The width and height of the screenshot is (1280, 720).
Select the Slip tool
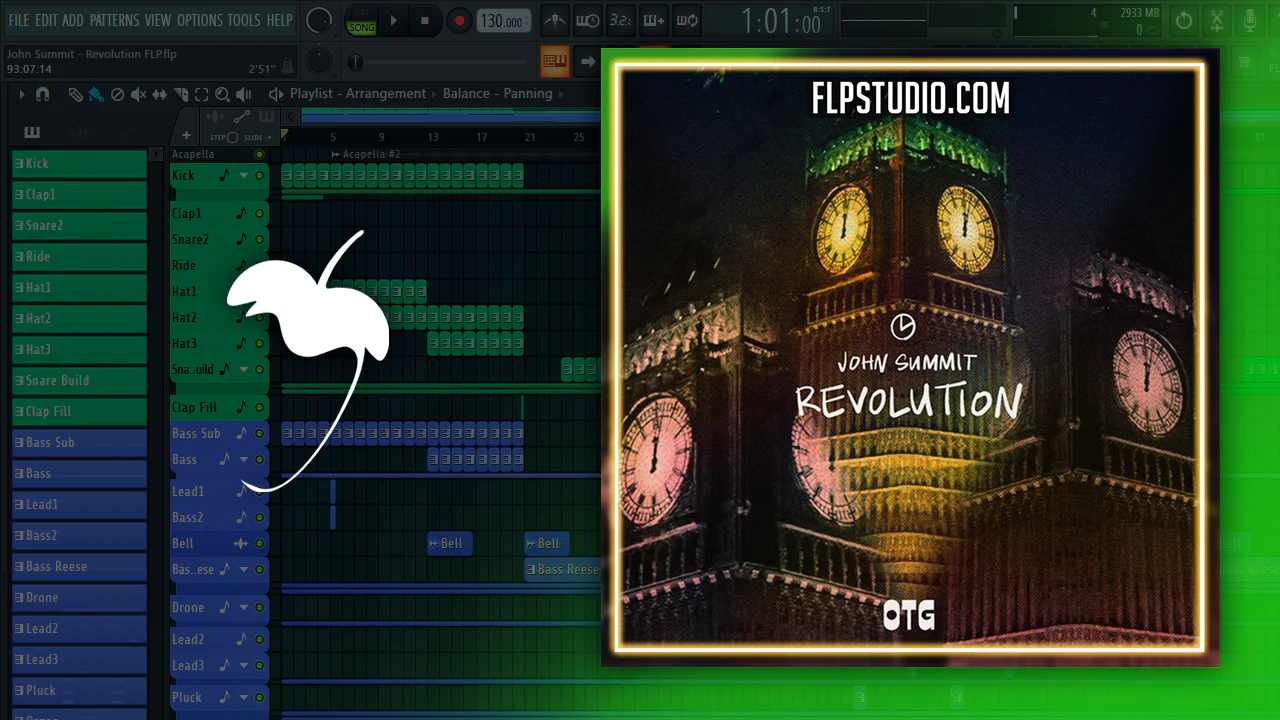160,94
